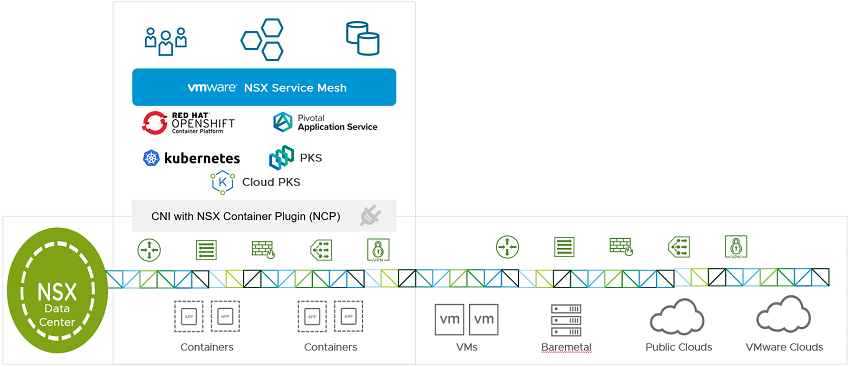Click the database cylinders icon
The height and width of the screenshot is (367, 850).
click(362, 38)
